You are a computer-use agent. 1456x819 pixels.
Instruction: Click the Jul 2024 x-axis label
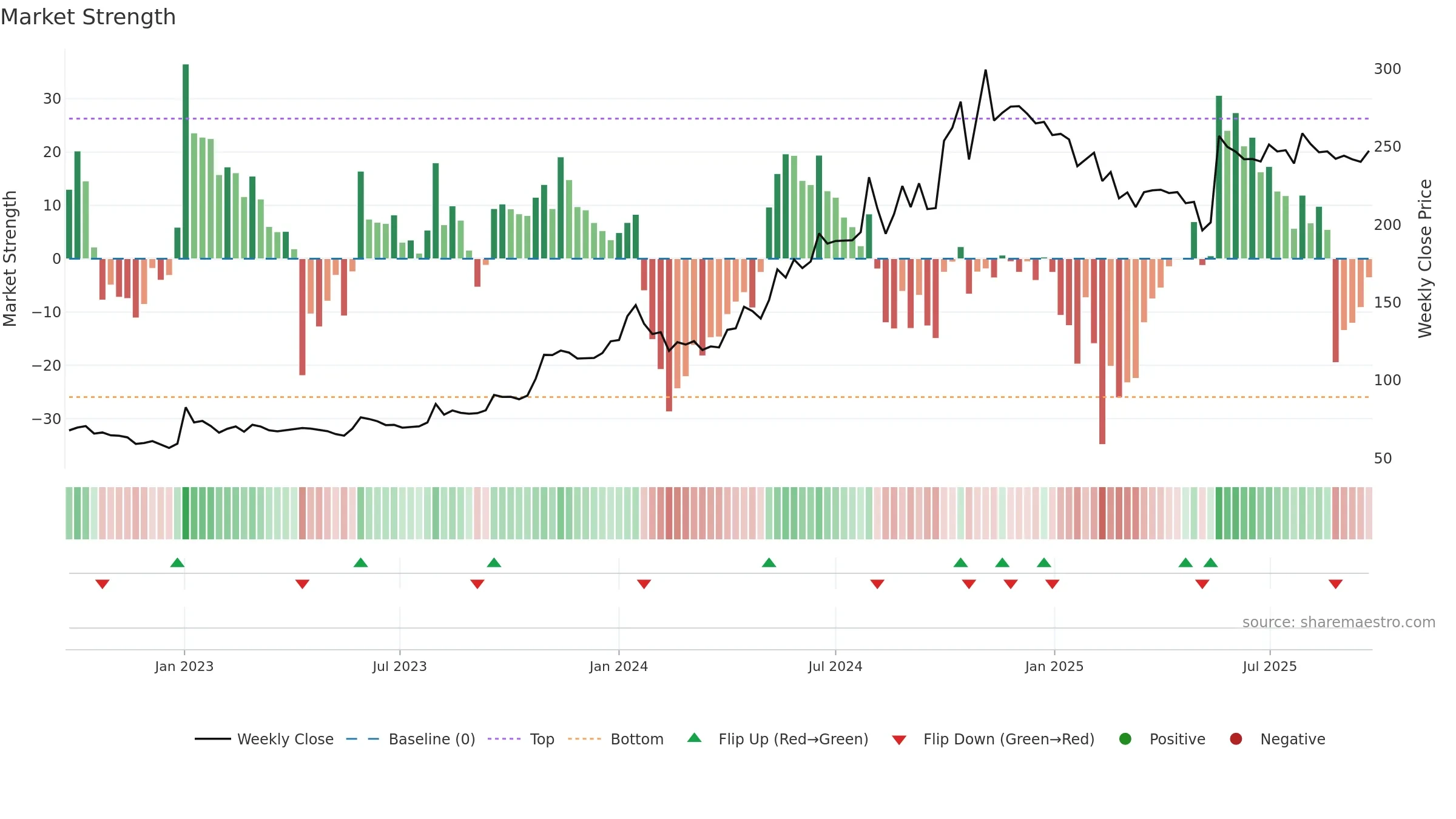(835, 666)
